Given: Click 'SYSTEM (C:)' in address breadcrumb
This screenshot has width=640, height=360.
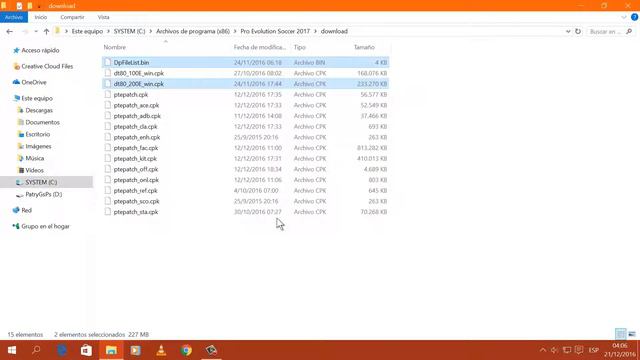Looking at the screenshot, I should 129,31.
